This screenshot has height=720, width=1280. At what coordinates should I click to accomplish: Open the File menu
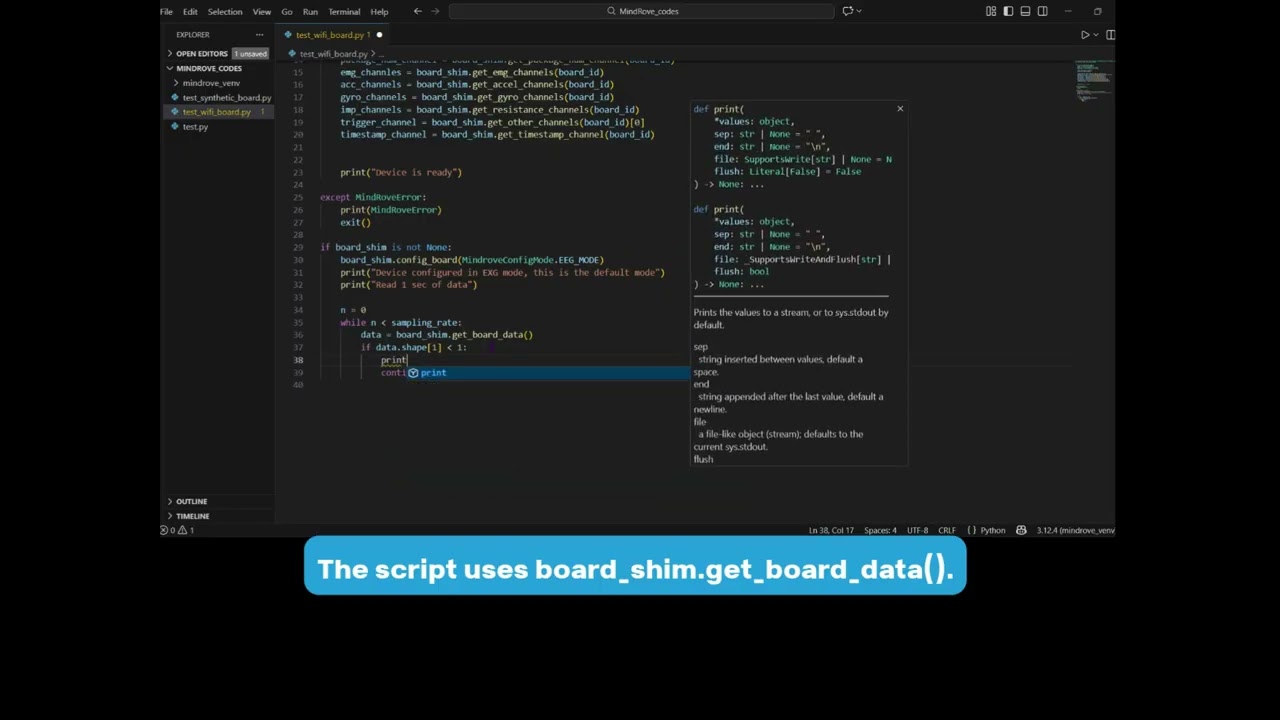point(166,12)
